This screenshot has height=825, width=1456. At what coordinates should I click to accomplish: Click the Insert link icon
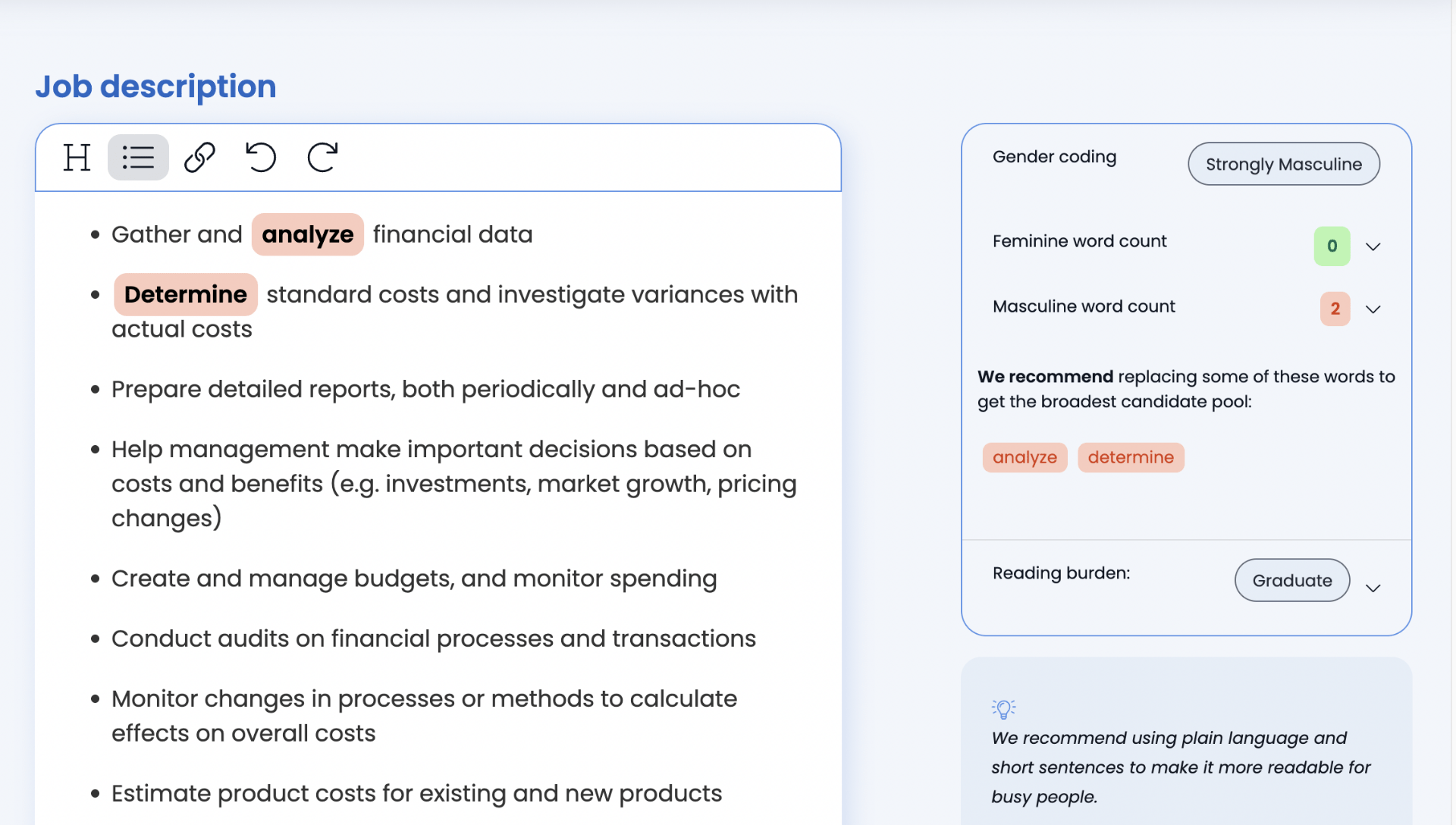[x=198, y=158]
